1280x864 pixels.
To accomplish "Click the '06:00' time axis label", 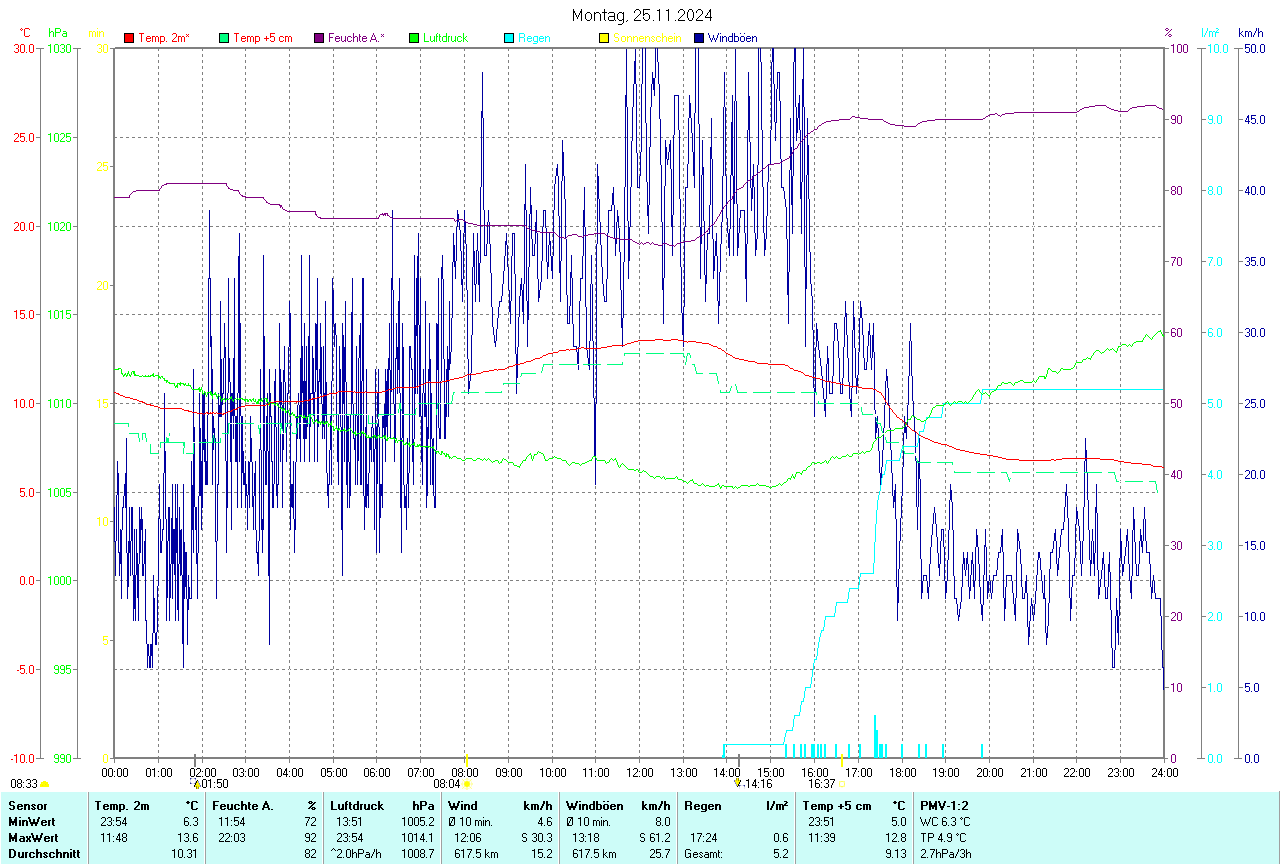I will coord(377,772).
